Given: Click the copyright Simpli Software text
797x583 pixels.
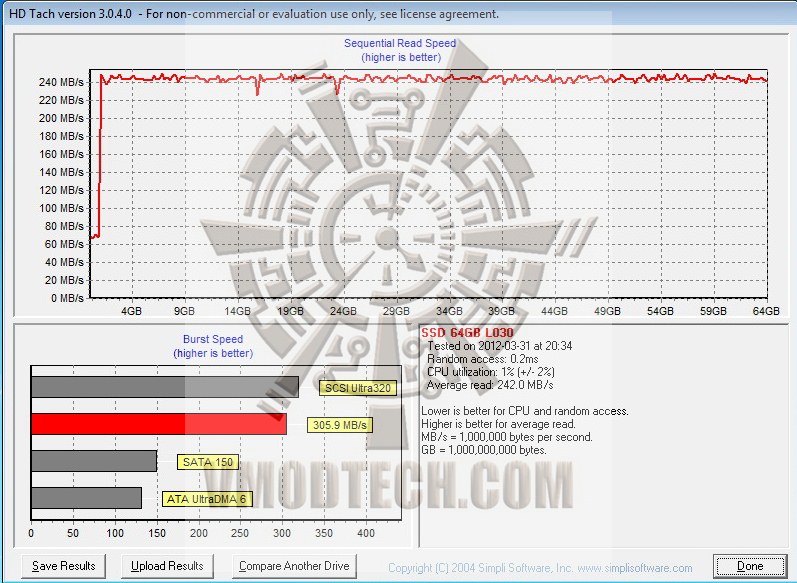Looking at the screenshot, I should (540, 568).
